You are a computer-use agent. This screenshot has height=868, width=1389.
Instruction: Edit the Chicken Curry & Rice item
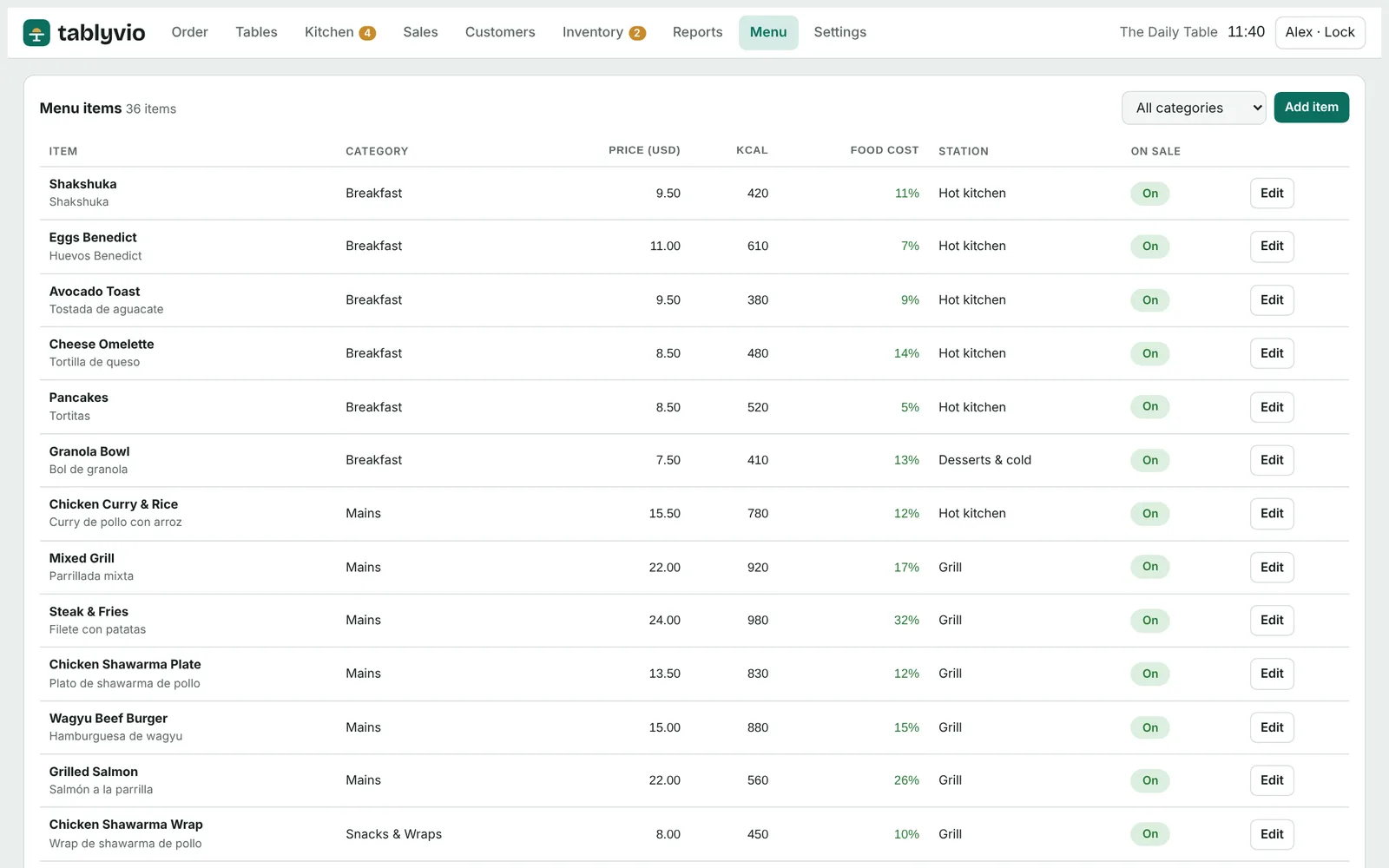point(1272,514)
